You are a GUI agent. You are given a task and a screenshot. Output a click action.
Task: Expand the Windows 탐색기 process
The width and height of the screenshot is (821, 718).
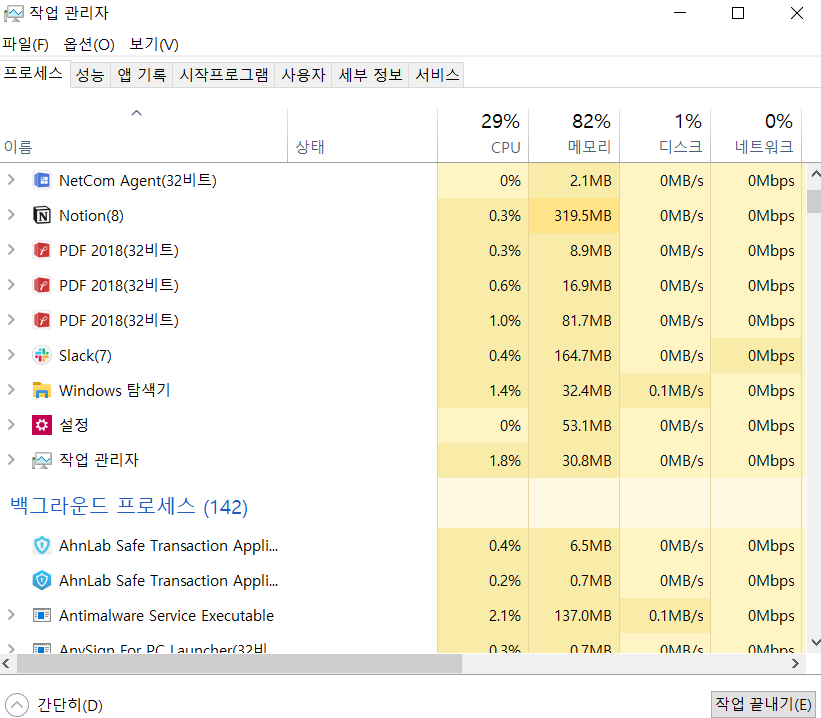[x=11, y=390]
